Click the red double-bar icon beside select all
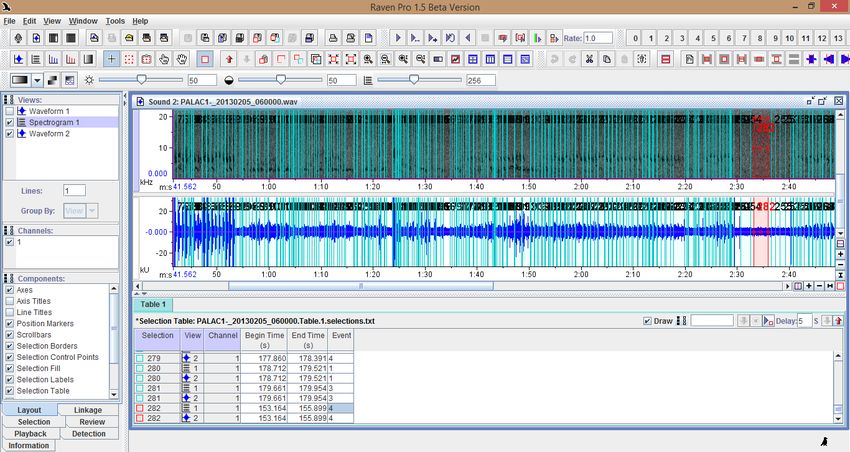 coord(666,59)
